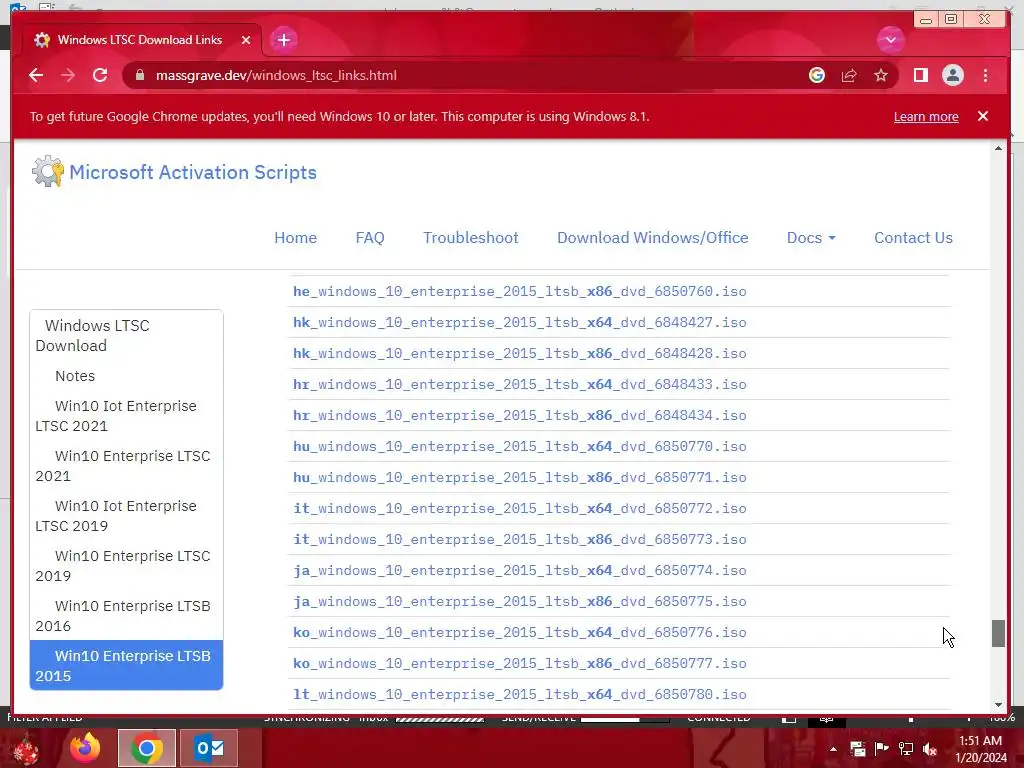Download hk x86 dvd_6848428 iso
This screenshot has width=1024, height=768.
click(x=520, y=353)
